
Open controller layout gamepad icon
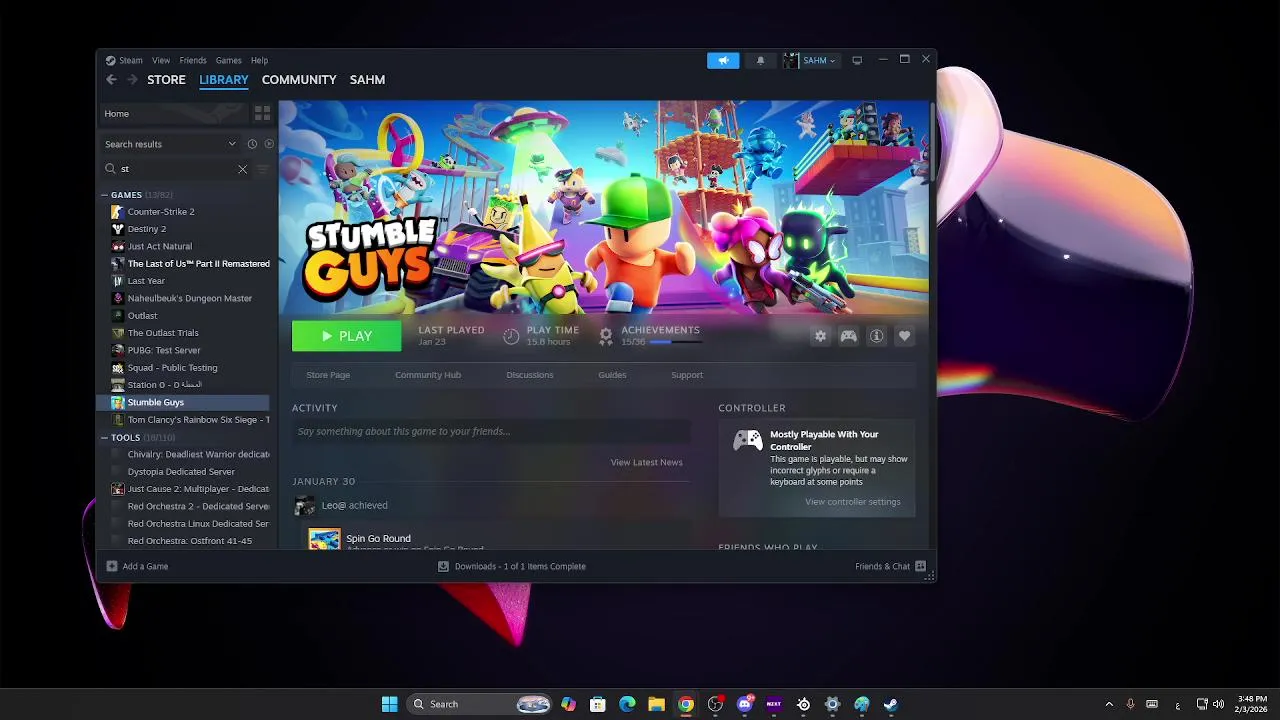click(848, 336)
